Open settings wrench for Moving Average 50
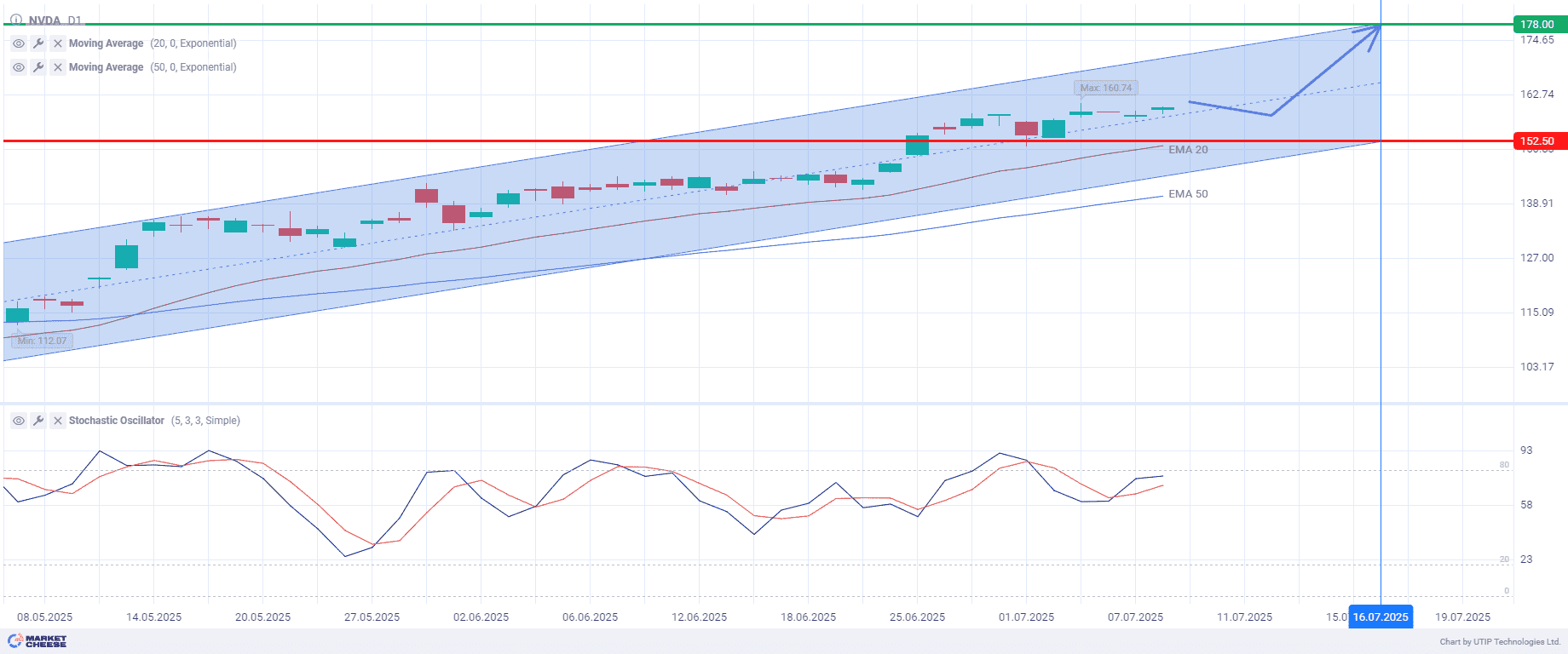The height and width of the screenshot is (654, 1568). pos(38,67)
